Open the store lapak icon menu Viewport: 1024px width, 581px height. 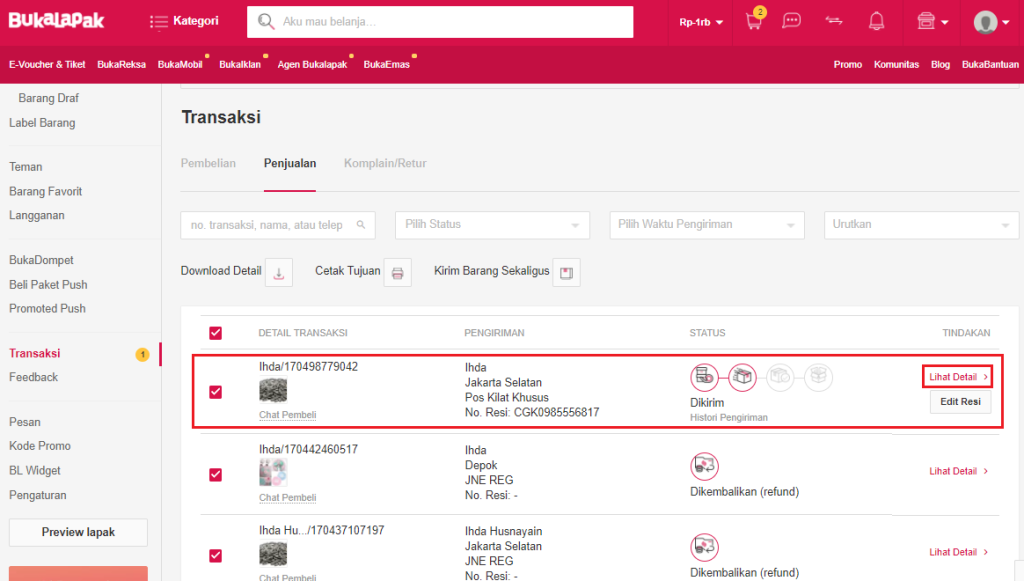(933, 22)
